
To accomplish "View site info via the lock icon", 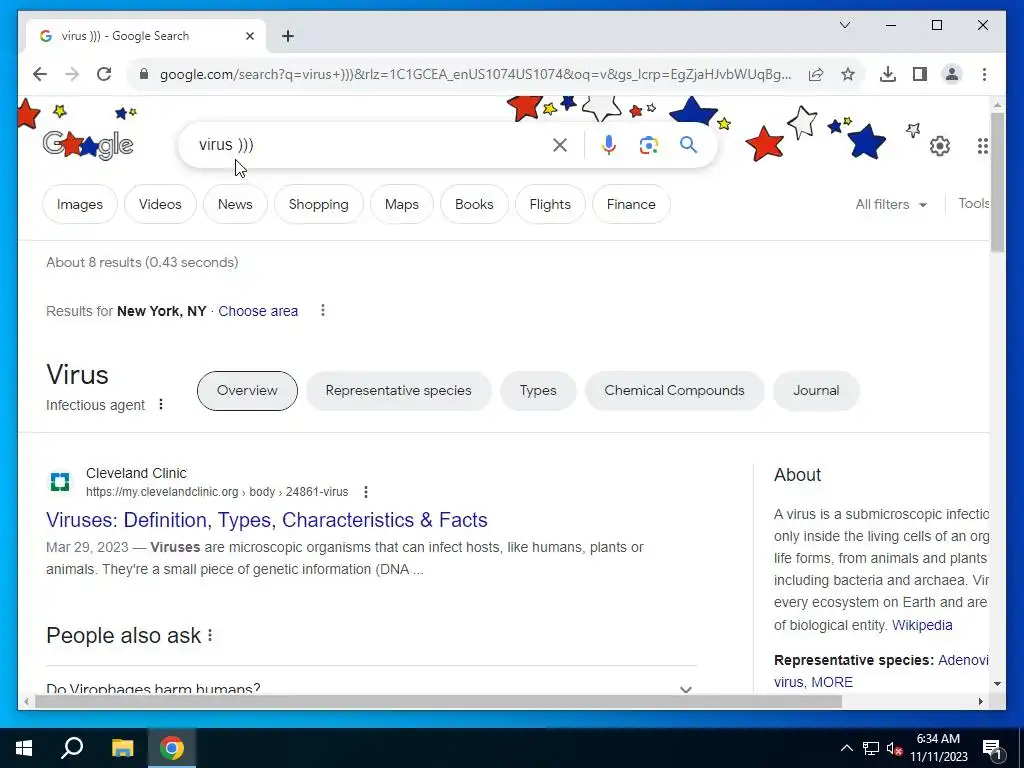I will (144, 74).
